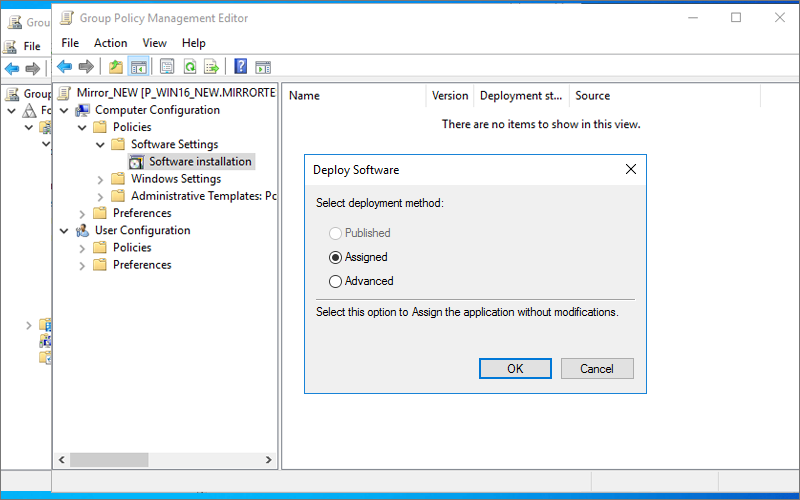Click the Up one level folder icon
The width and height of the screenshot is (800, 500).
point(116,66)
